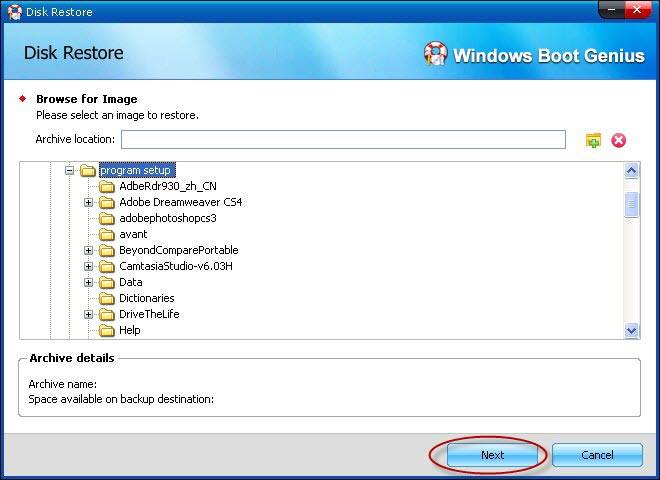Expand the BeyondComparePortable folder
Image resolution: width=660 pixels, height=480 pixels.
point(88,251)
